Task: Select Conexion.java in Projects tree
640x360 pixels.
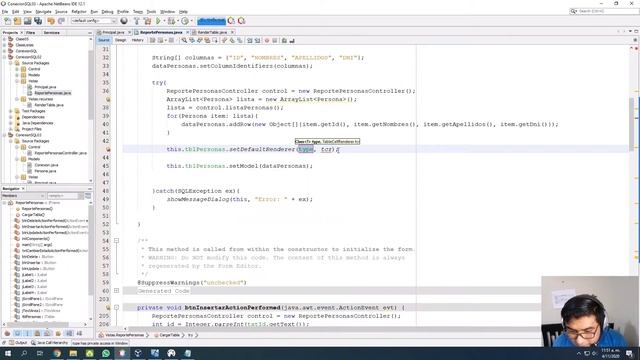Action: pos(46,165)
